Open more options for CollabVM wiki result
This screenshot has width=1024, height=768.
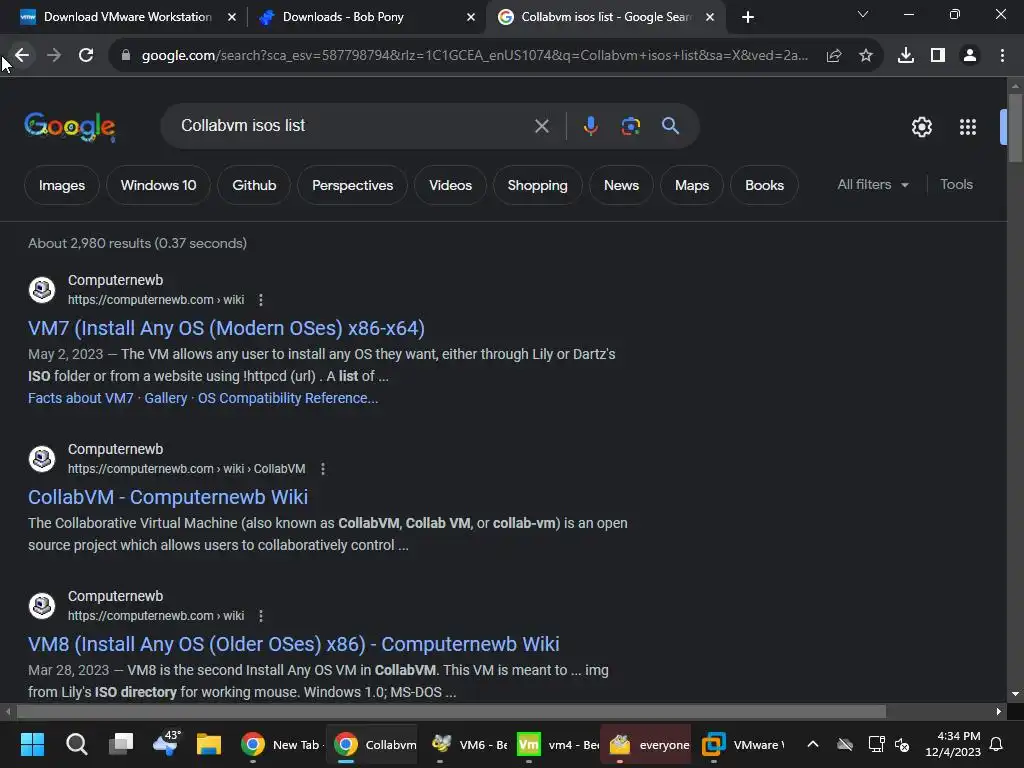coord(323,469)
